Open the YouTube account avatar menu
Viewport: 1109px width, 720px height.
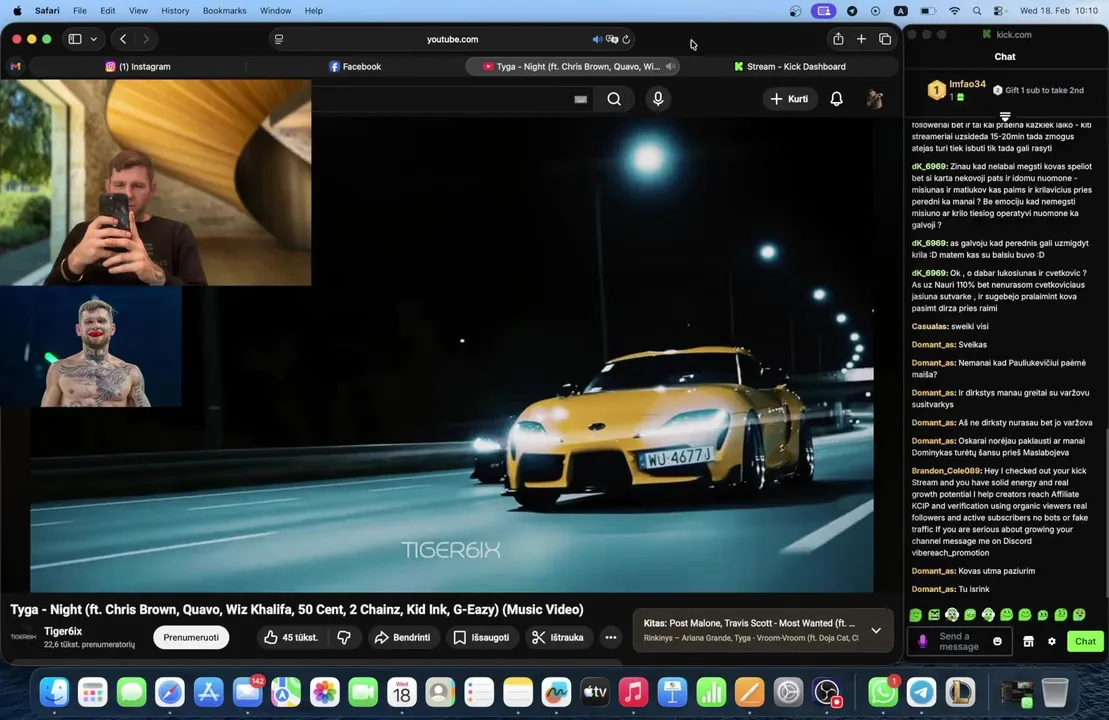click(x=874, y=99)
